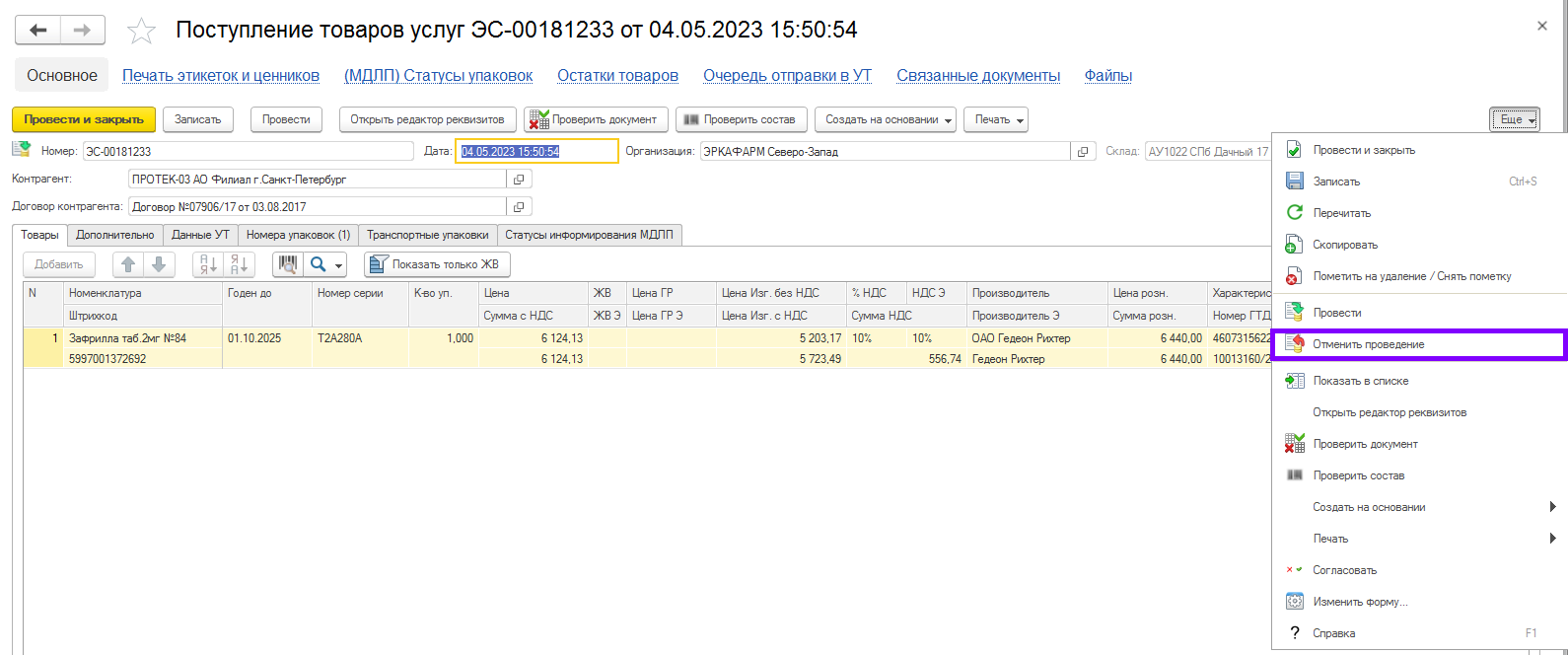This screenshot has height=655, width=1568.
Task: Choose Пометить на удаление menu item
Action: 1411,276
